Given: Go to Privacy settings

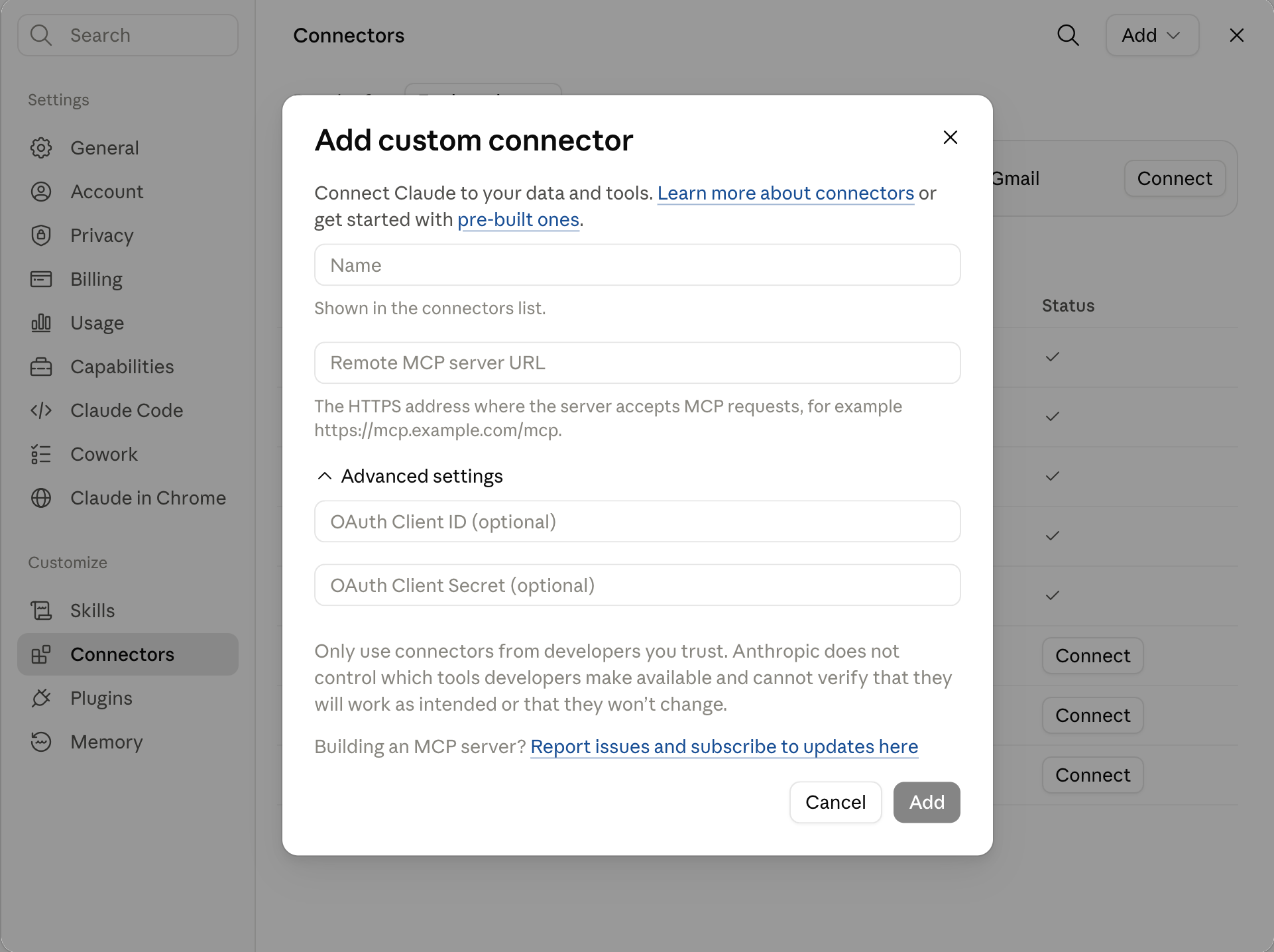Looking at the screenshot, I should tap(128, 235).
